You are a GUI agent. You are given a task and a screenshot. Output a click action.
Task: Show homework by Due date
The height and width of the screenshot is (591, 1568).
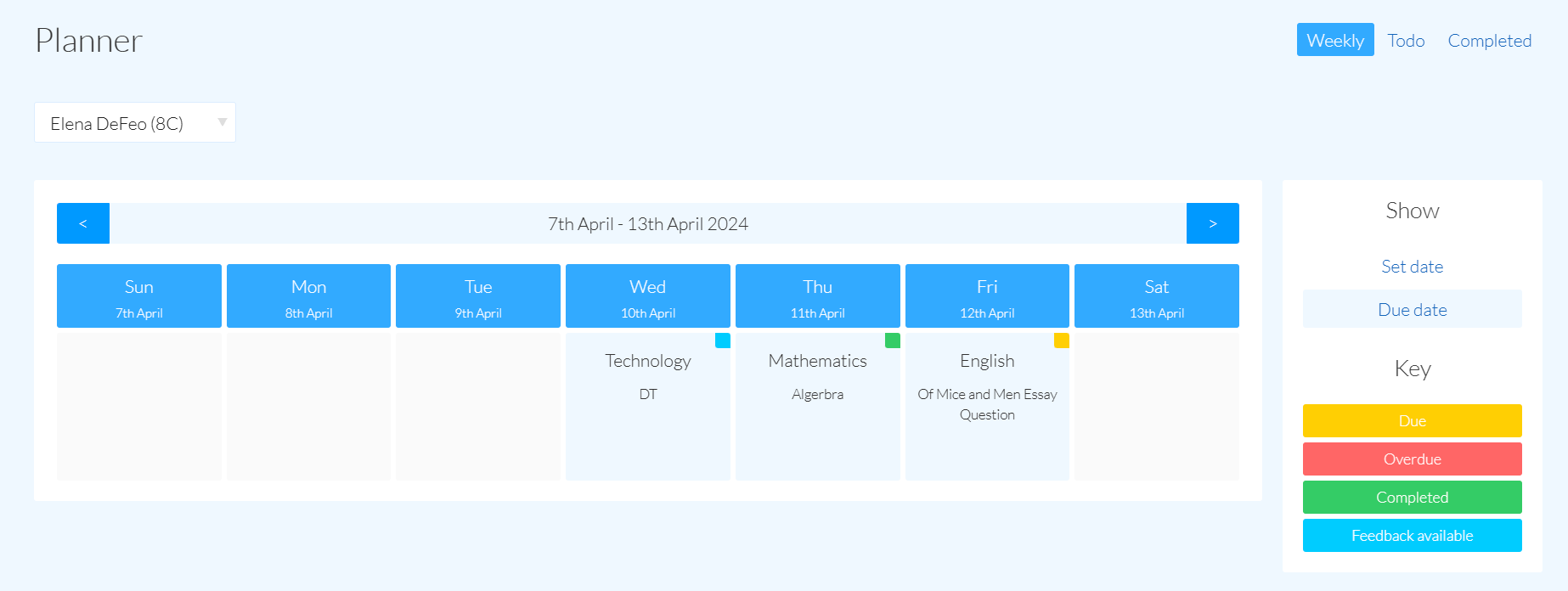point(1412,310)
